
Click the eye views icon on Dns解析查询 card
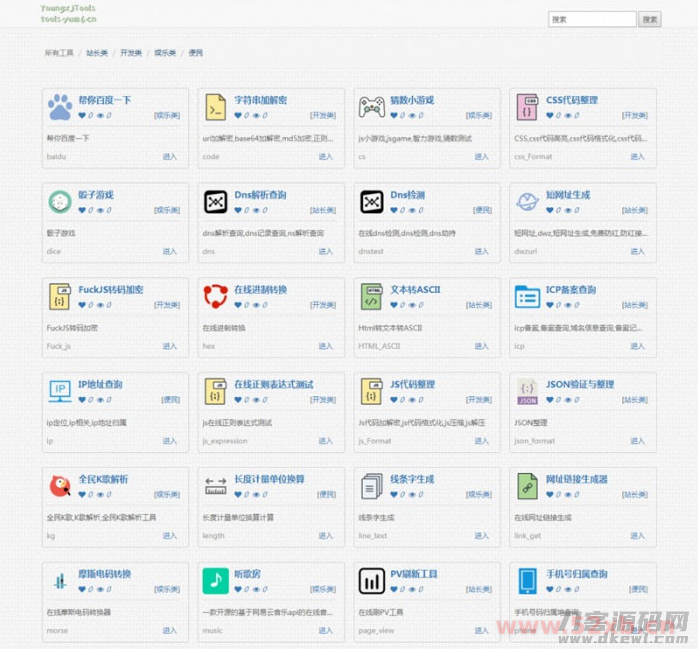click(256, 210)
